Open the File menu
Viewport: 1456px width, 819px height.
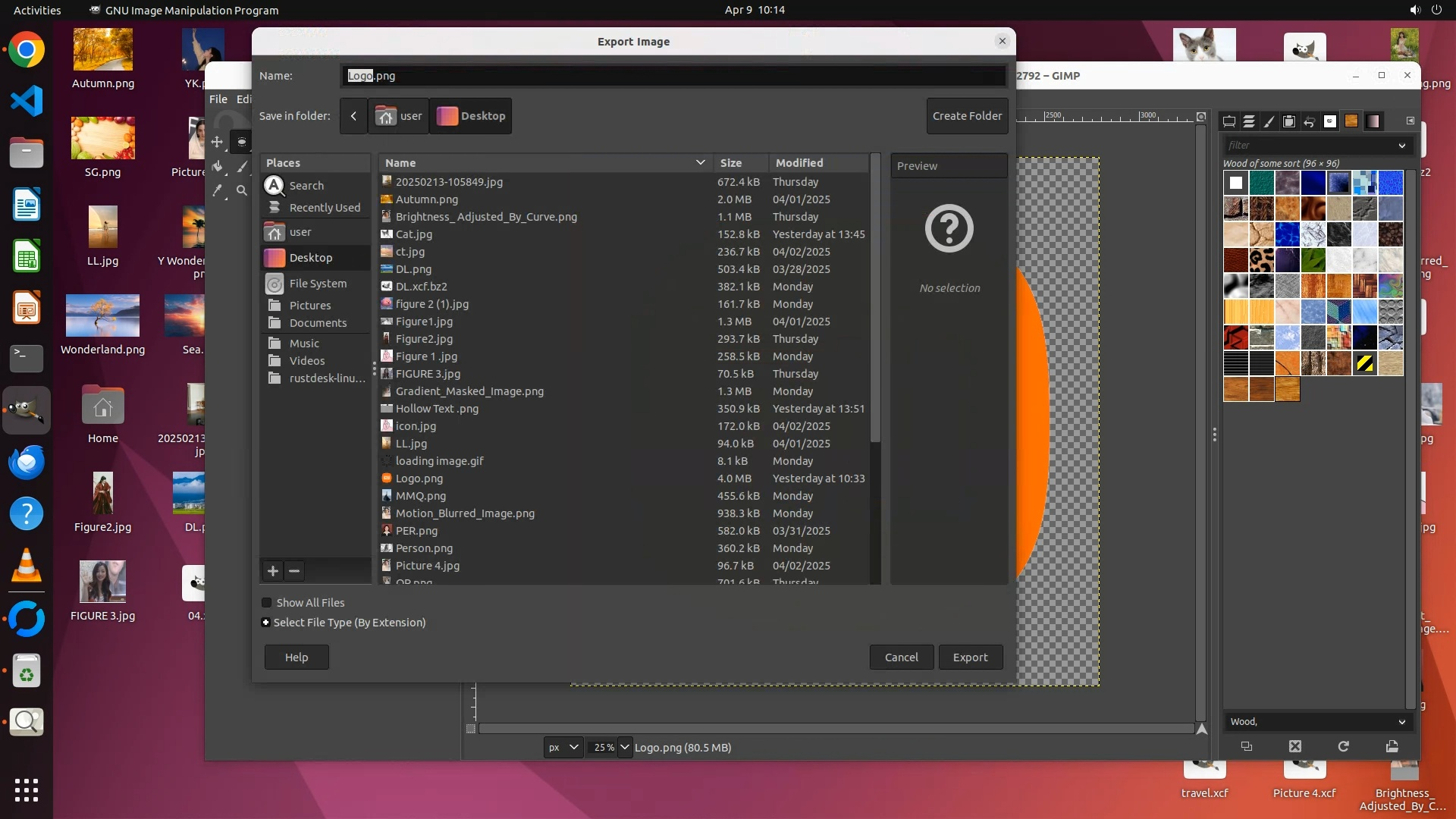(218, 99)
